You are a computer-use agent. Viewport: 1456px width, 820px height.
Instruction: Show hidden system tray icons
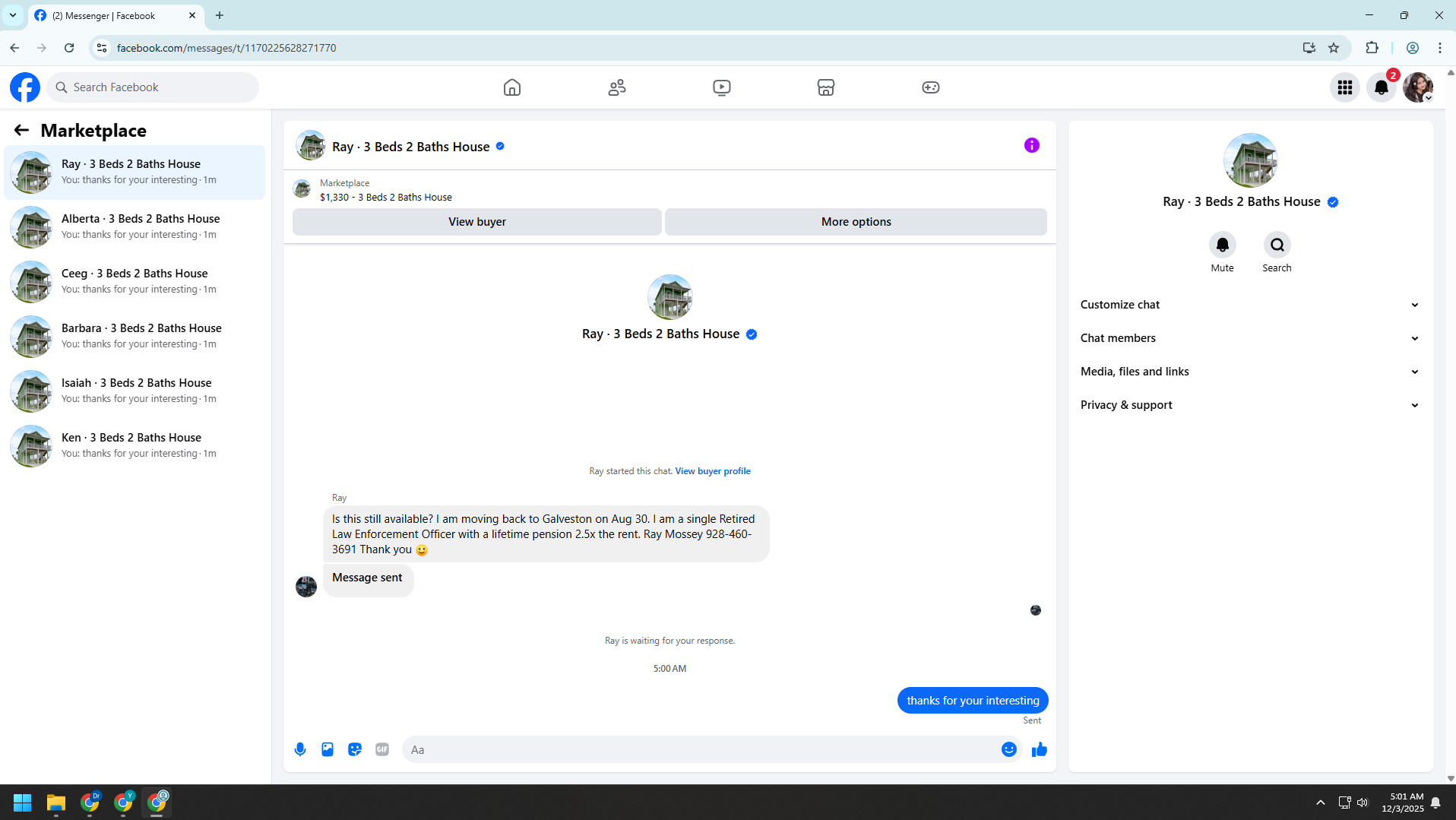pyautogui.click(x=1321, y=803)
